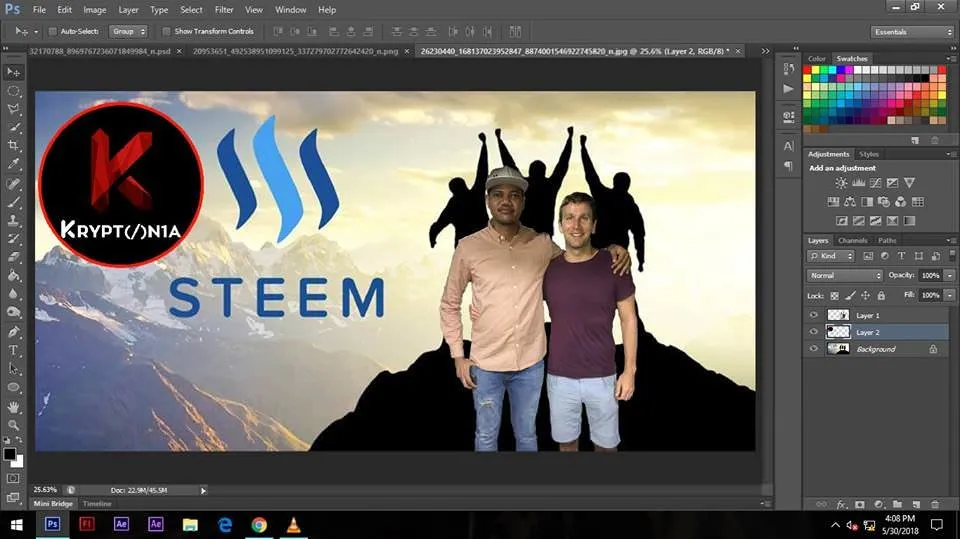Viewport: 960px width, 539px height.
Task: Add a Curves adjustment
Action: [x=876, y=183]
